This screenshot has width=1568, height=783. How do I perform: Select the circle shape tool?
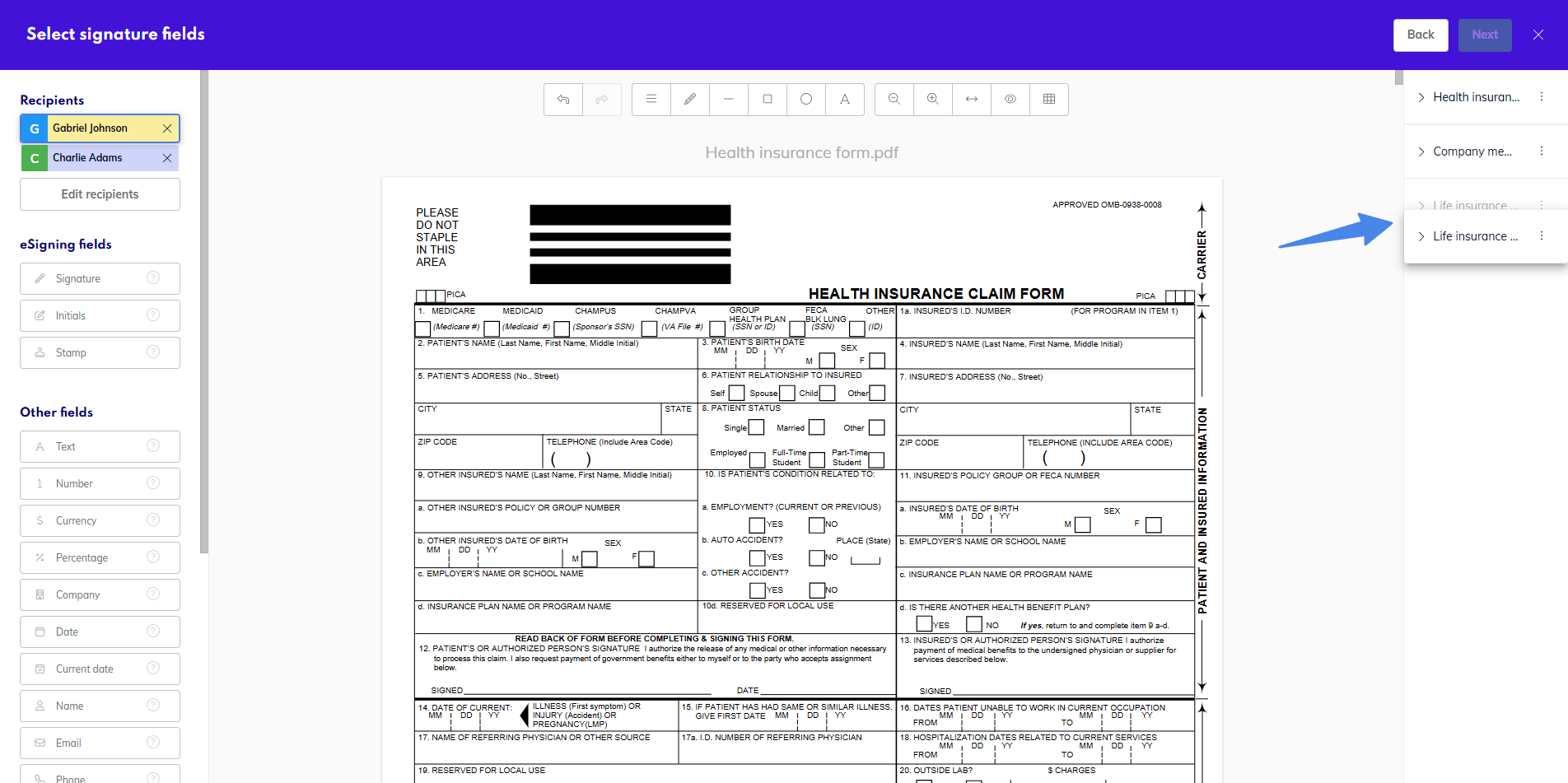point(806,99)
